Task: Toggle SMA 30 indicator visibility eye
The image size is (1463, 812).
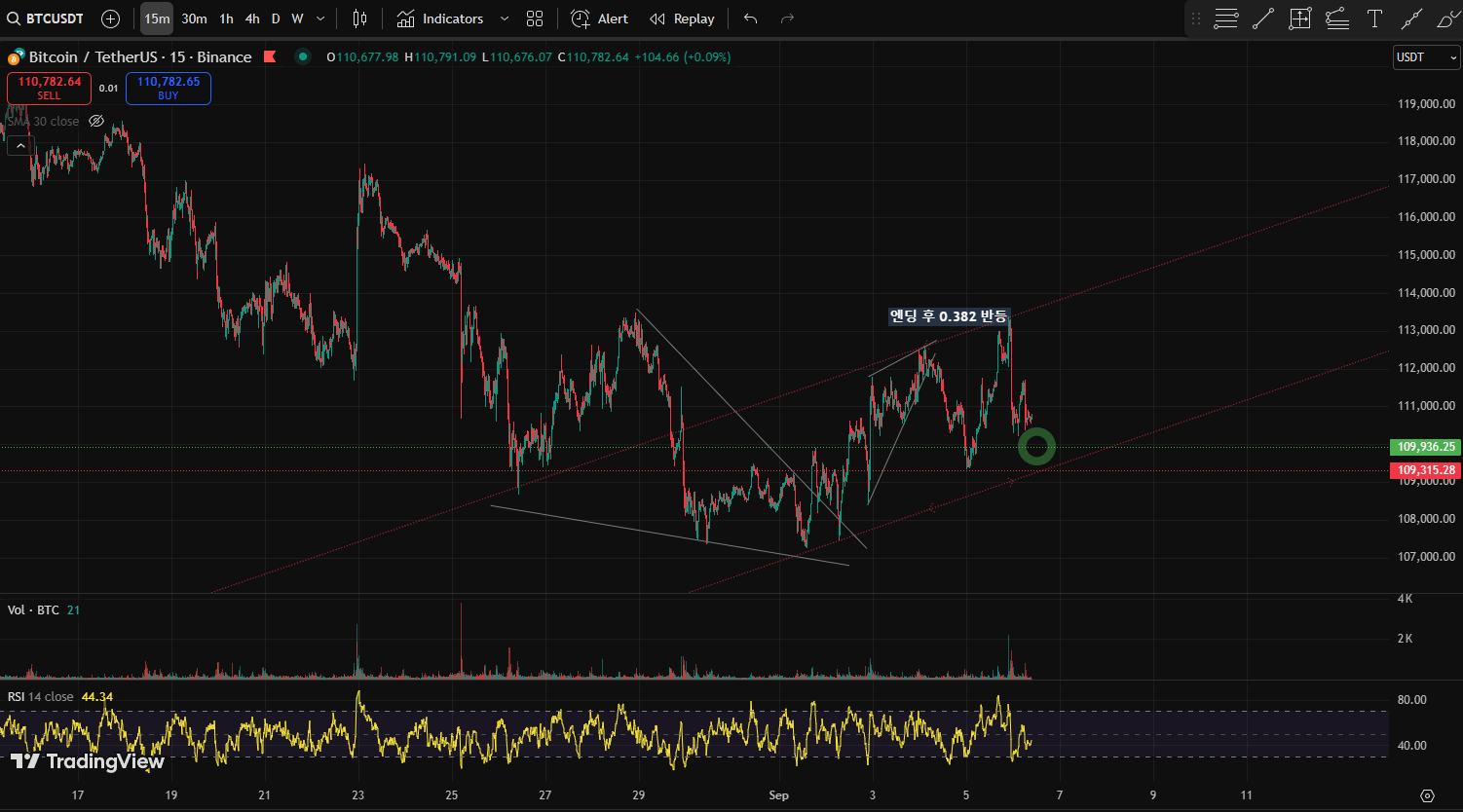Action: 96,122
